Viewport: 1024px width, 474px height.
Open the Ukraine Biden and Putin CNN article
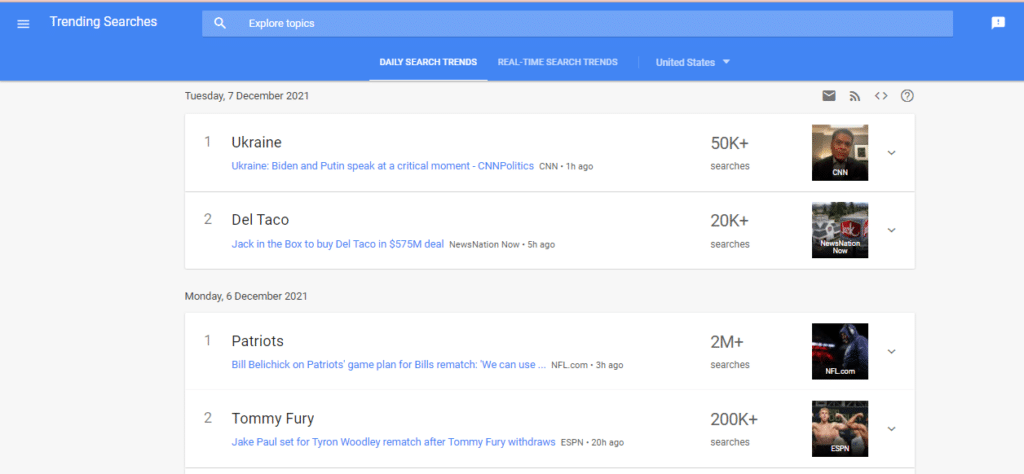tap(383, 166)
